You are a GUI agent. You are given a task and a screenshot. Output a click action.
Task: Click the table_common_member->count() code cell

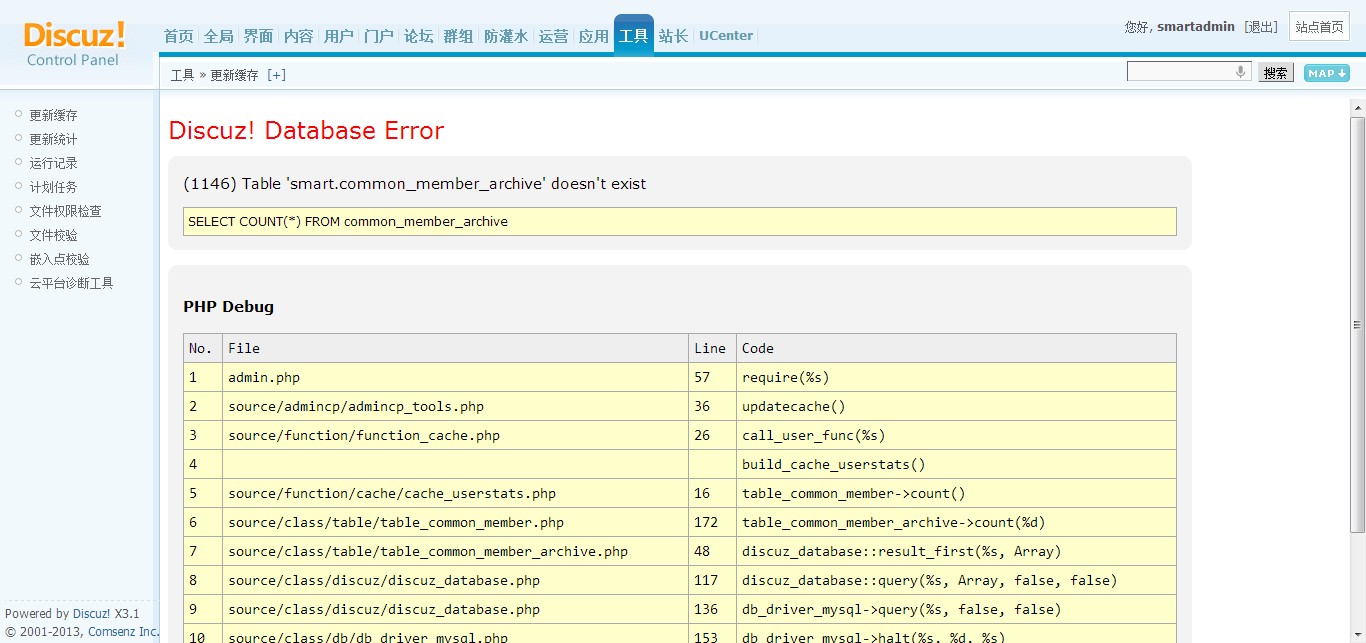coord(956,493)
